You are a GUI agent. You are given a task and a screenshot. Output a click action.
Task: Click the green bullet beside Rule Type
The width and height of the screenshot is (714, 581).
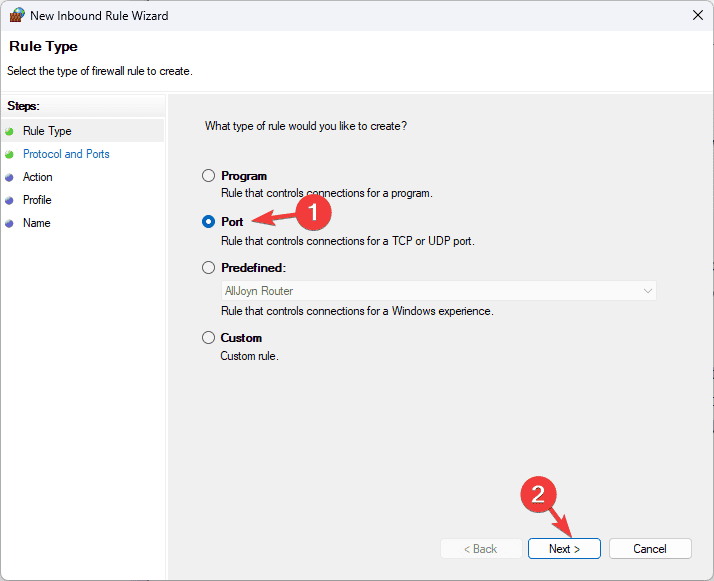(x=10, y=131)
